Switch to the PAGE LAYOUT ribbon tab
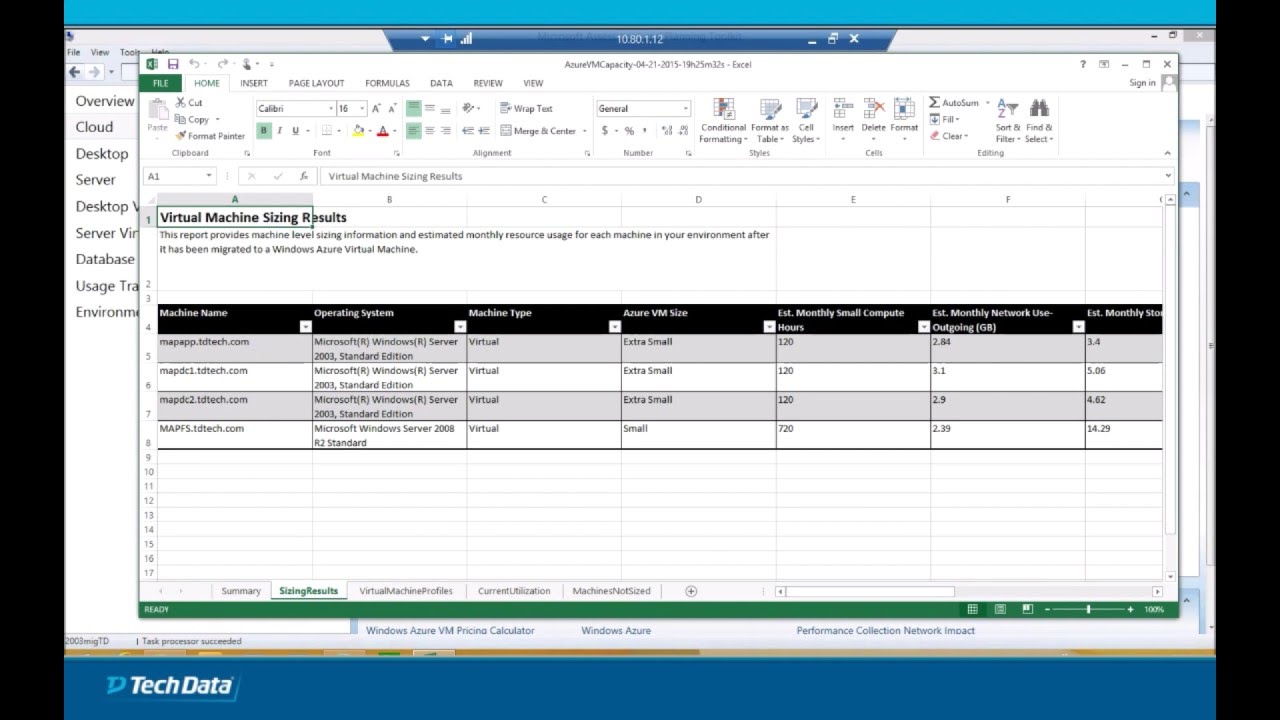Viewport: 1280px width, 720px height. point(316,83)
